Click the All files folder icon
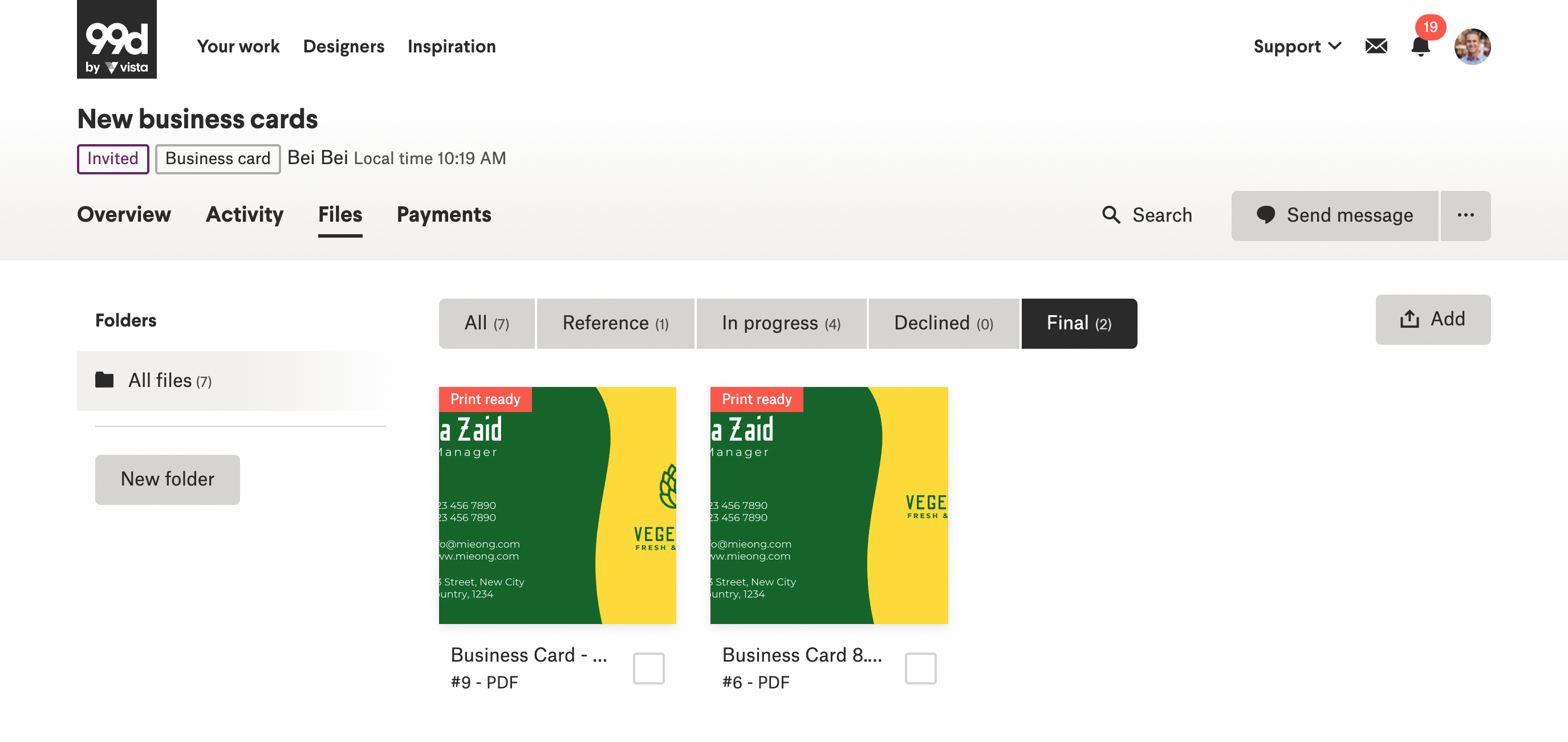The image size is (1568, 742). point(105,380)
